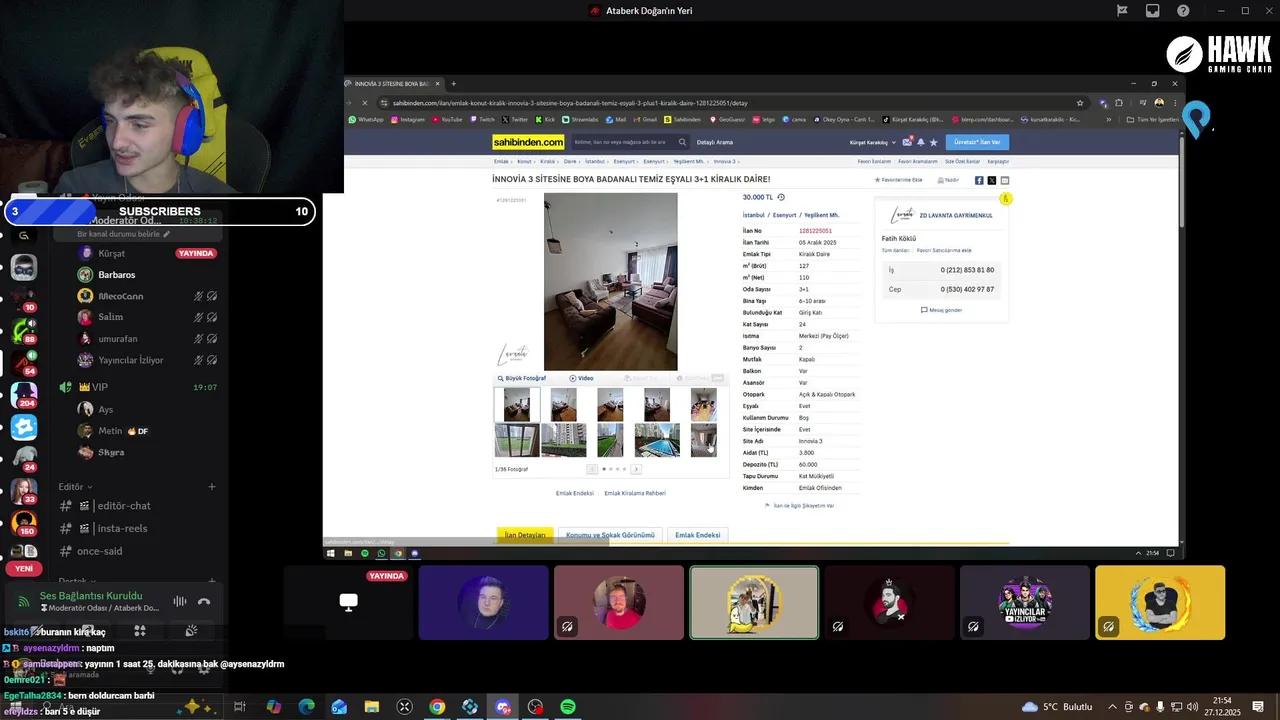Screen dimensions: 1280x720
Task: Select the green lawn photo thumbnail
Action: [x=610, y=440]
